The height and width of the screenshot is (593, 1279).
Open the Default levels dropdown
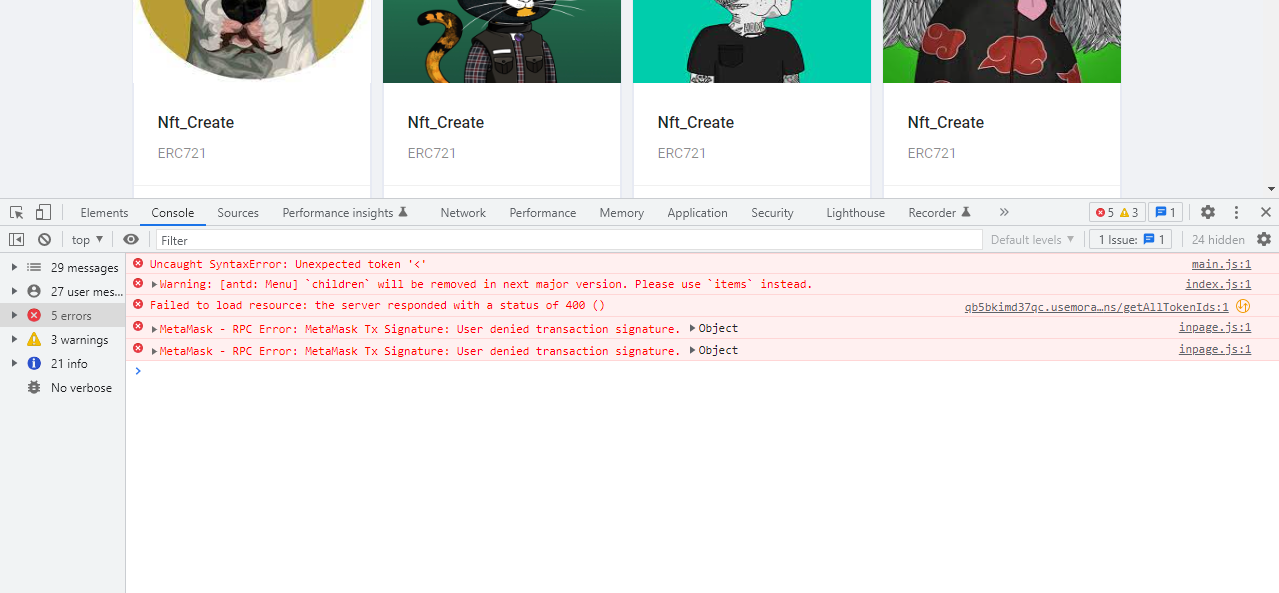point(1033,240)
